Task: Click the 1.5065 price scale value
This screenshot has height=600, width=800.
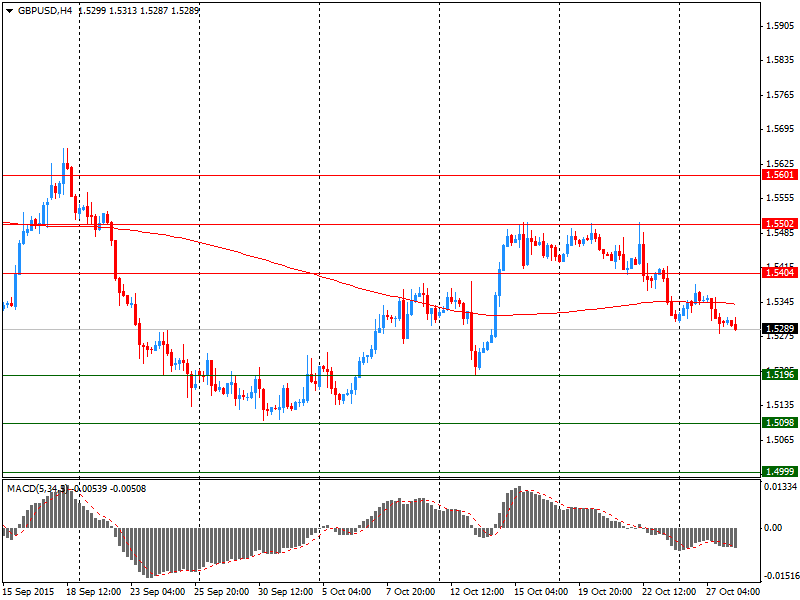Action: (x=781, y=440)
